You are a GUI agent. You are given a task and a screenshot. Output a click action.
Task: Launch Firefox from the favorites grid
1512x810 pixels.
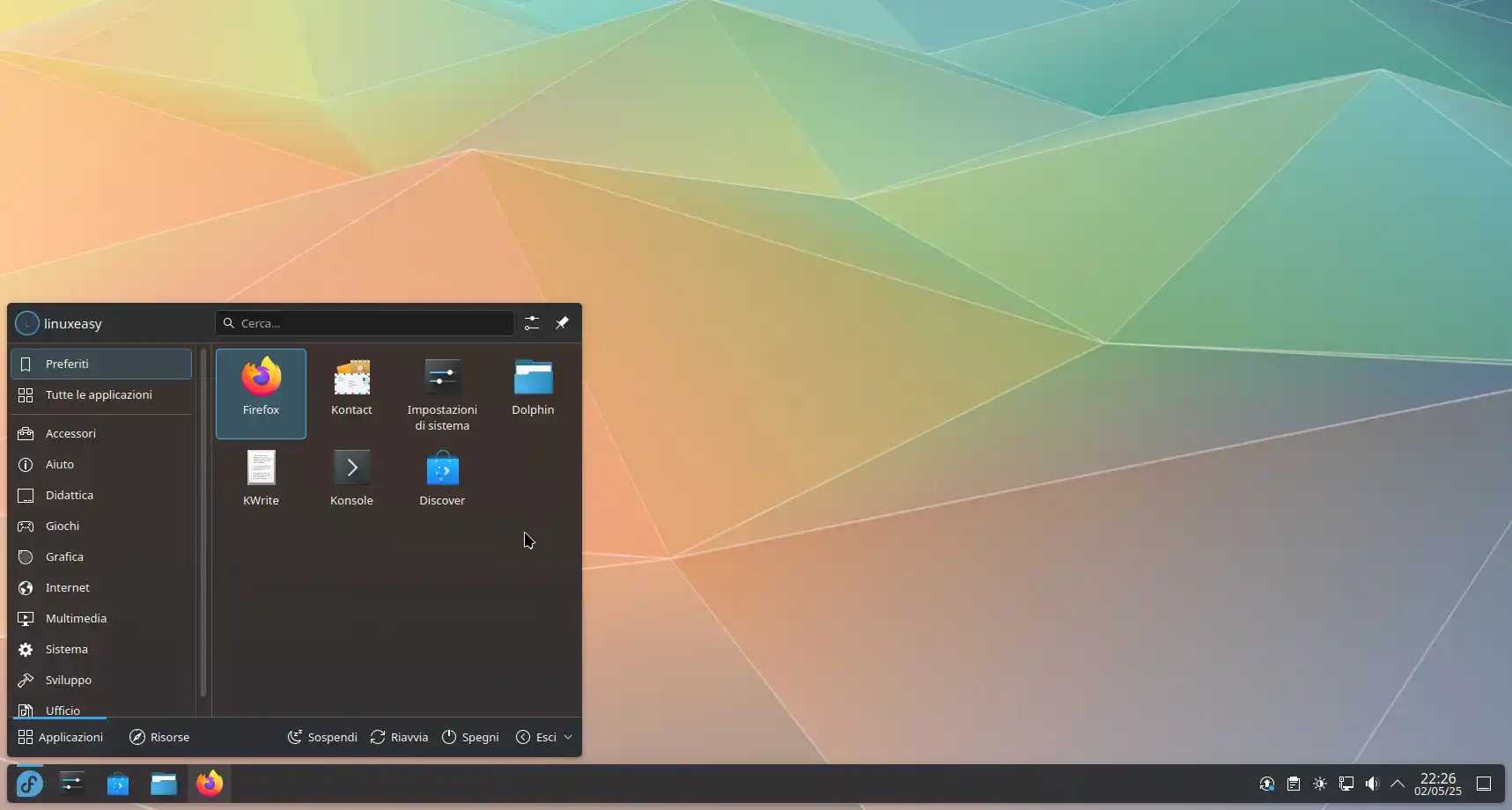(x=261, y=393)
